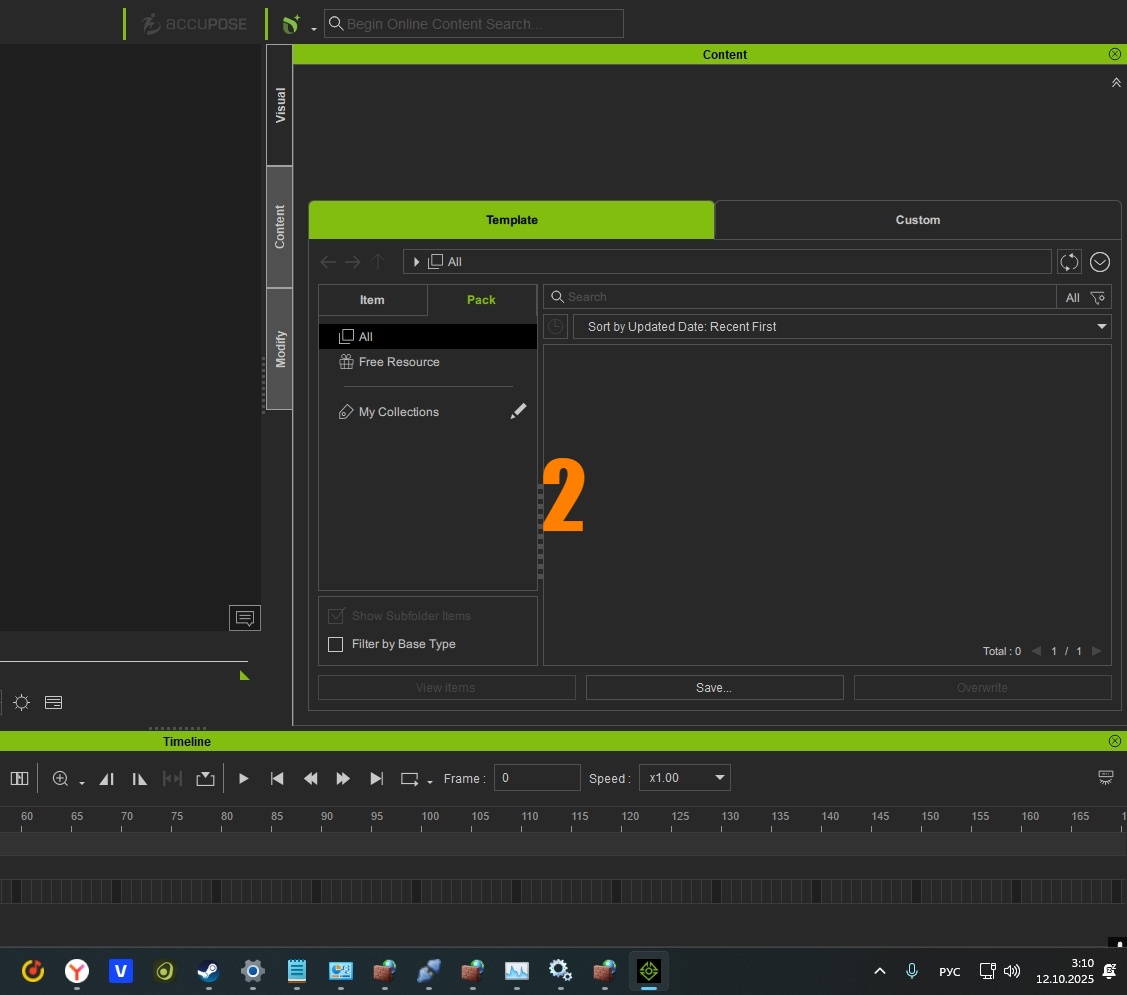This screenshot has width=1127, height=995.
Task: Click the sun icon under the viewport
Action: [x=21, y=703]
